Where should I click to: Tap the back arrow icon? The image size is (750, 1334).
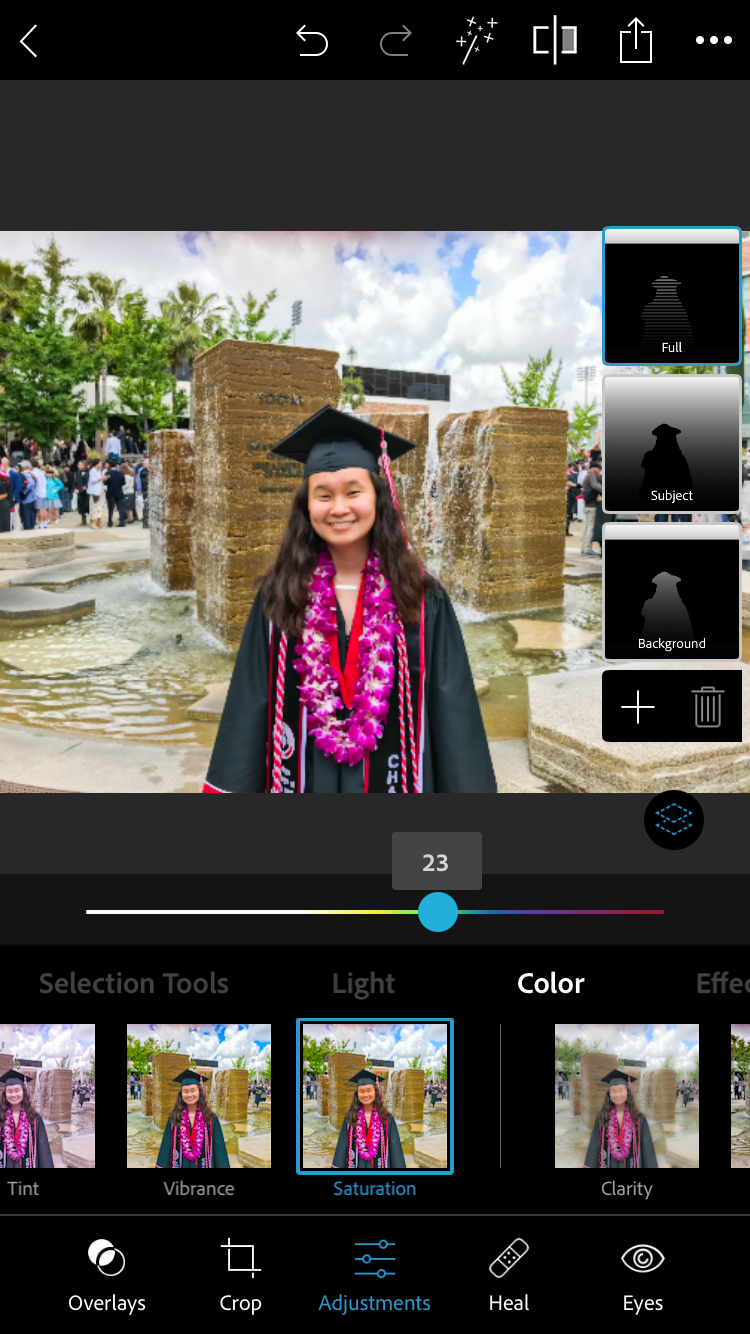pos(29,41)
